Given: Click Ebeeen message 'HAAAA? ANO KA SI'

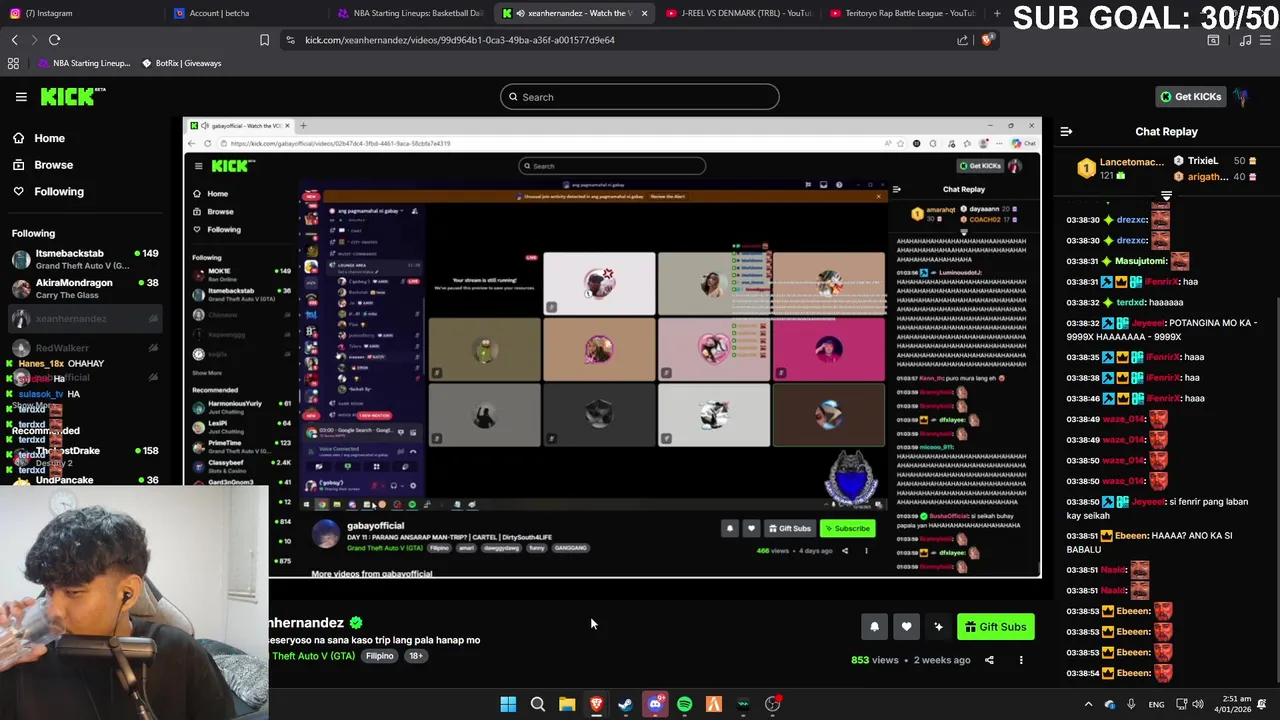Looking at the screenshot, I should (1160, 542).
